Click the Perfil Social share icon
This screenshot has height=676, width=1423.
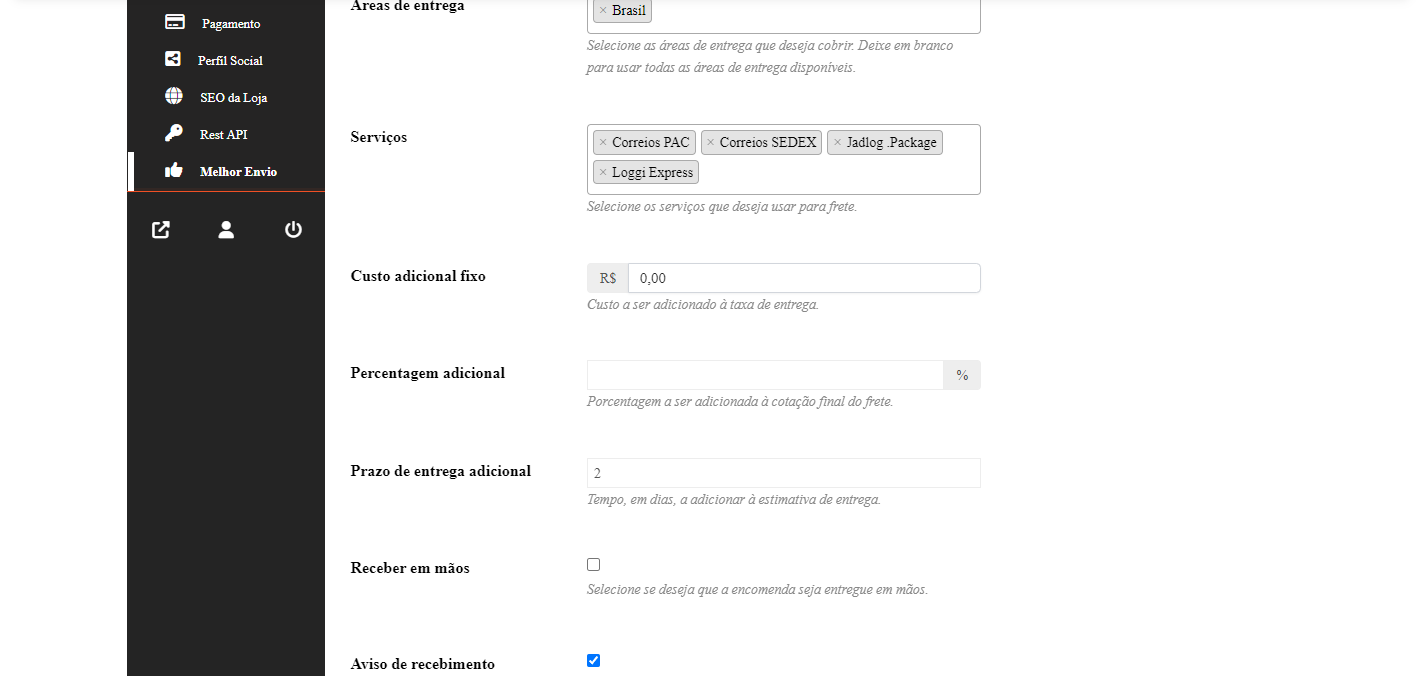click(x=173, y=59)
